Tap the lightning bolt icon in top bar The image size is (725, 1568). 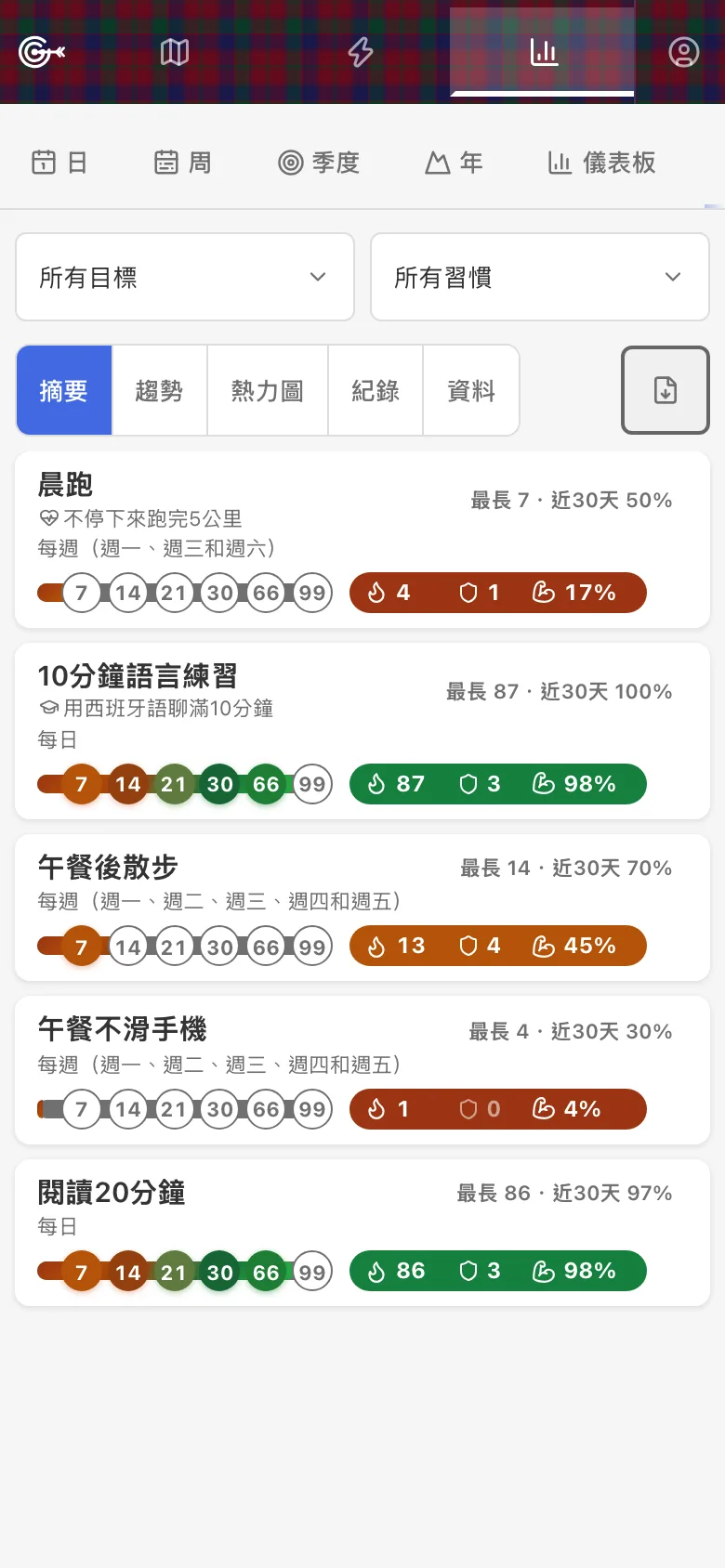(x=361, y=52)
